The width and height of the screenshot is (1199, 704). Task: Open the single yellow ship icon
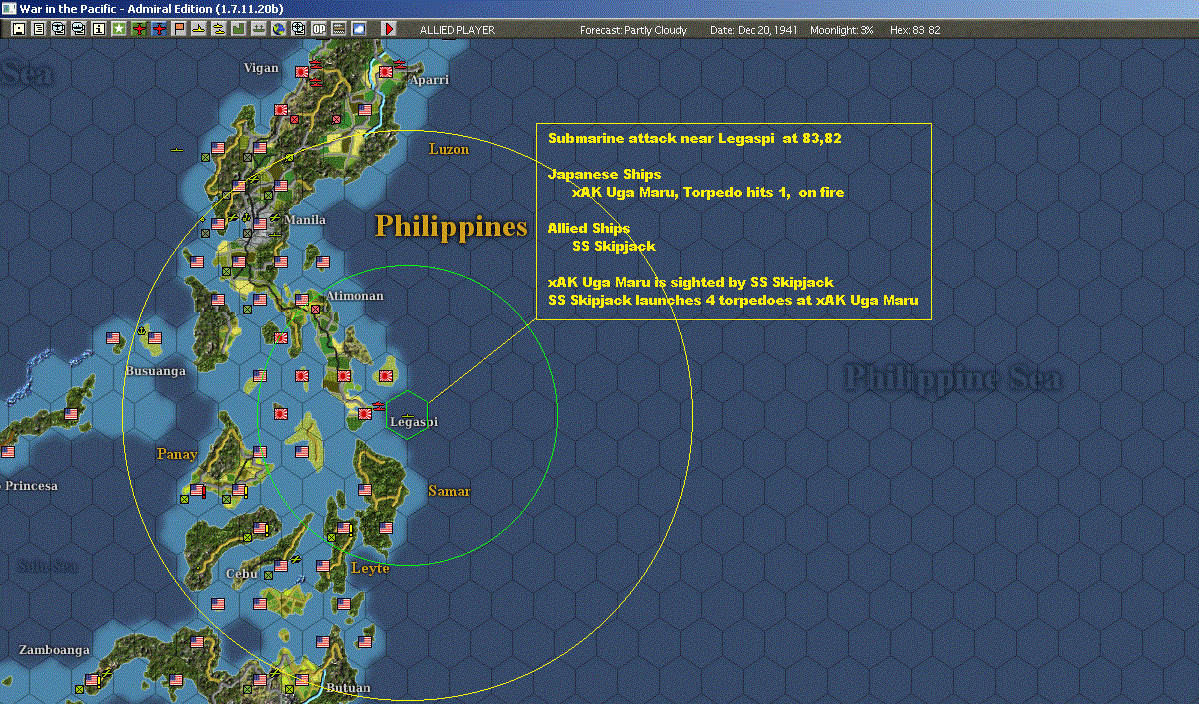(199, 29)
